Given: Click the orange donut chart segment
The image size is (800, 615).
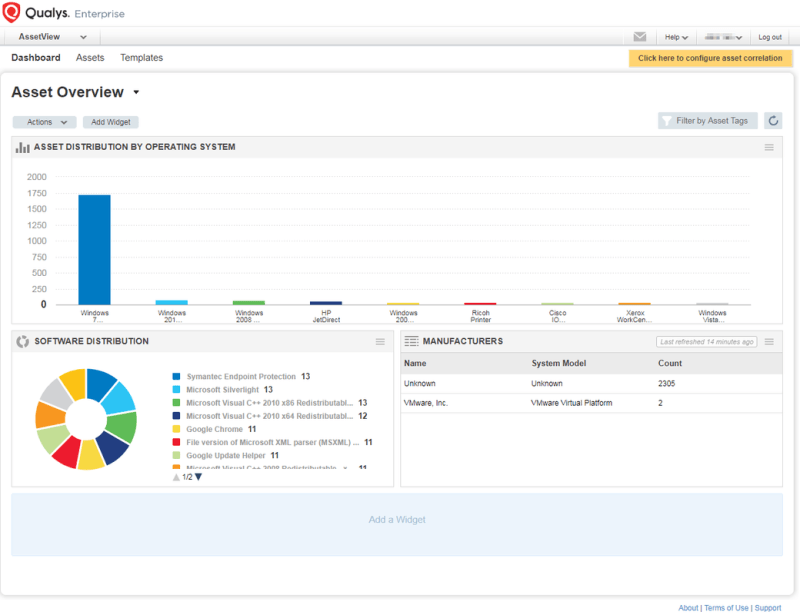Looking at the screenshot, I should [49, 414].
